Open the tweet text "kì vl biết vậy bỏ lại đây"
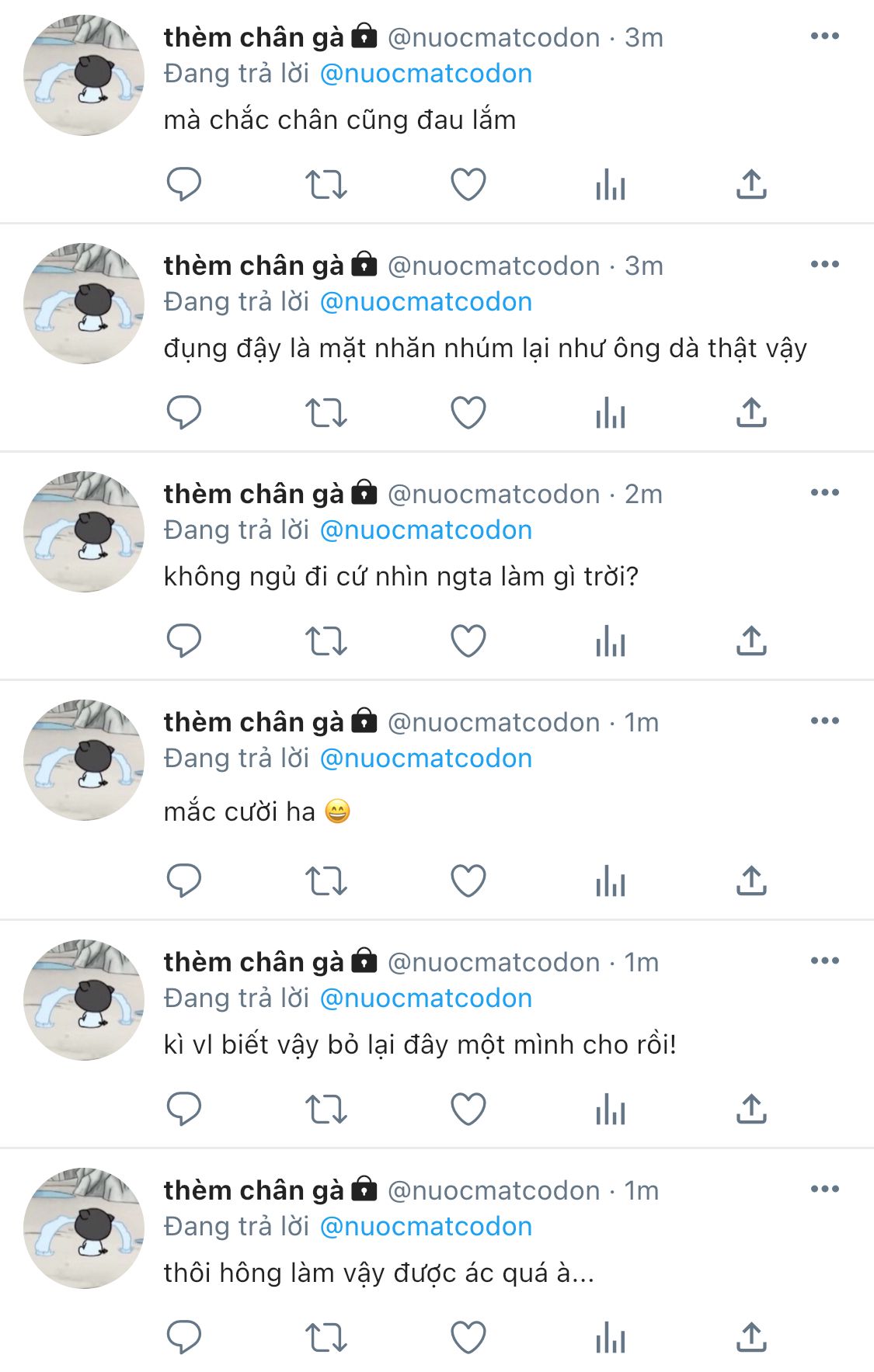Screen dimensions: 874x1372 [420, 1045]
